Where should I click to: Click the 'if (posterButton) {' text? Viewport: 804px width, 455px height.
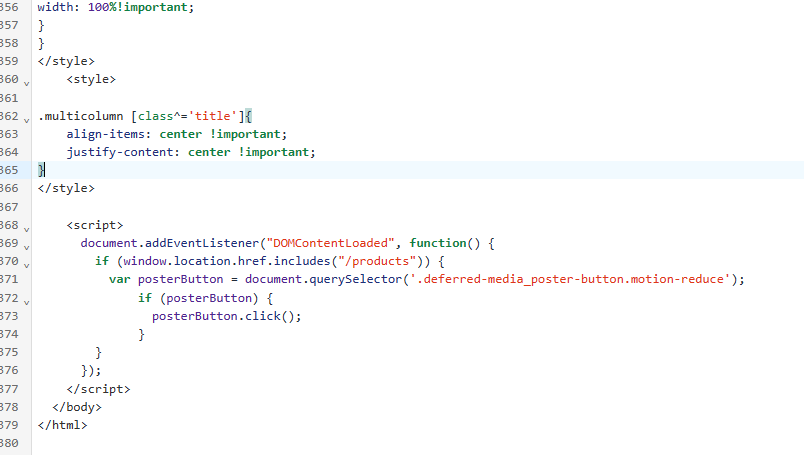[x=206, y=298]
